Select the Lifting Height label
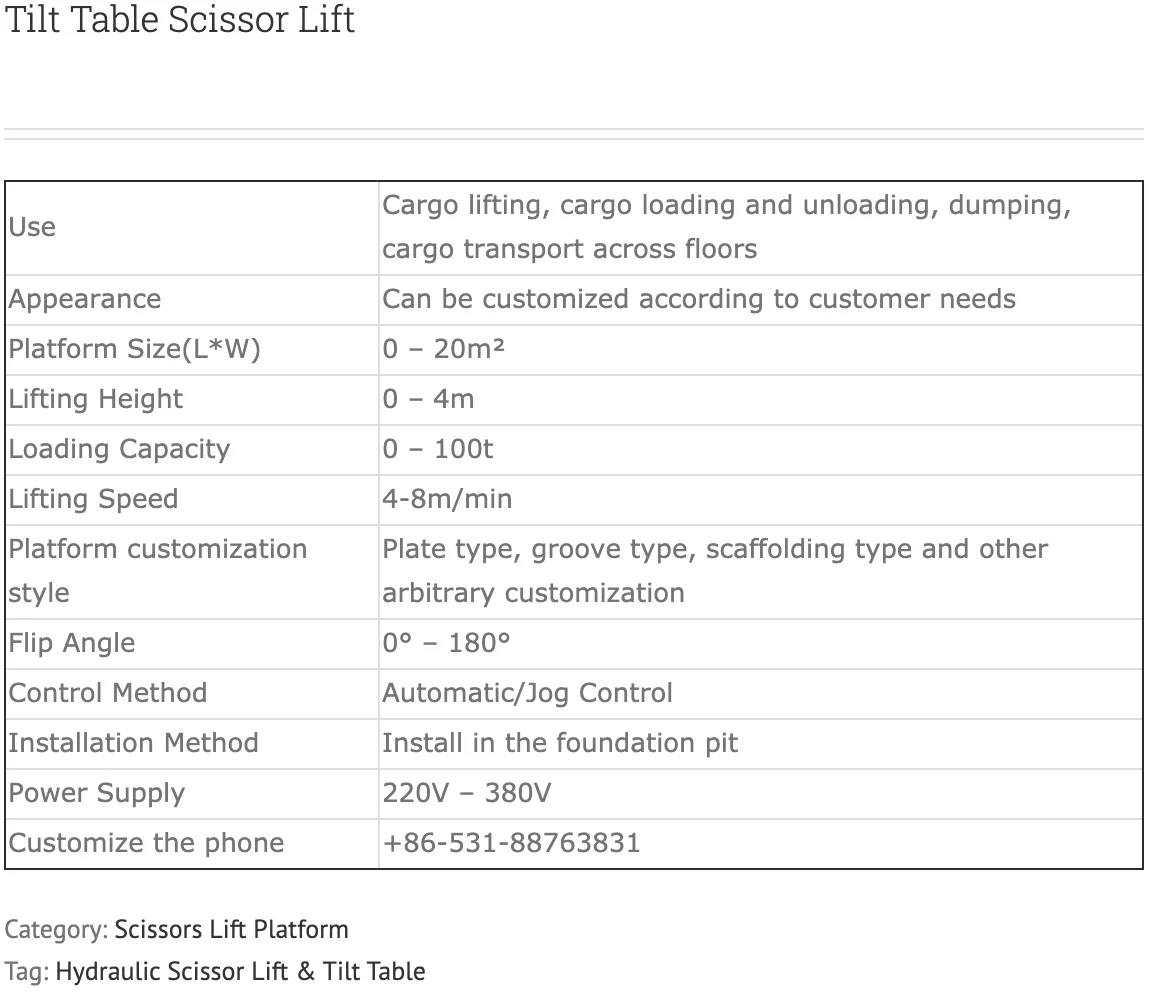Screen dimensions: 1154x1002 pos(96,399)
